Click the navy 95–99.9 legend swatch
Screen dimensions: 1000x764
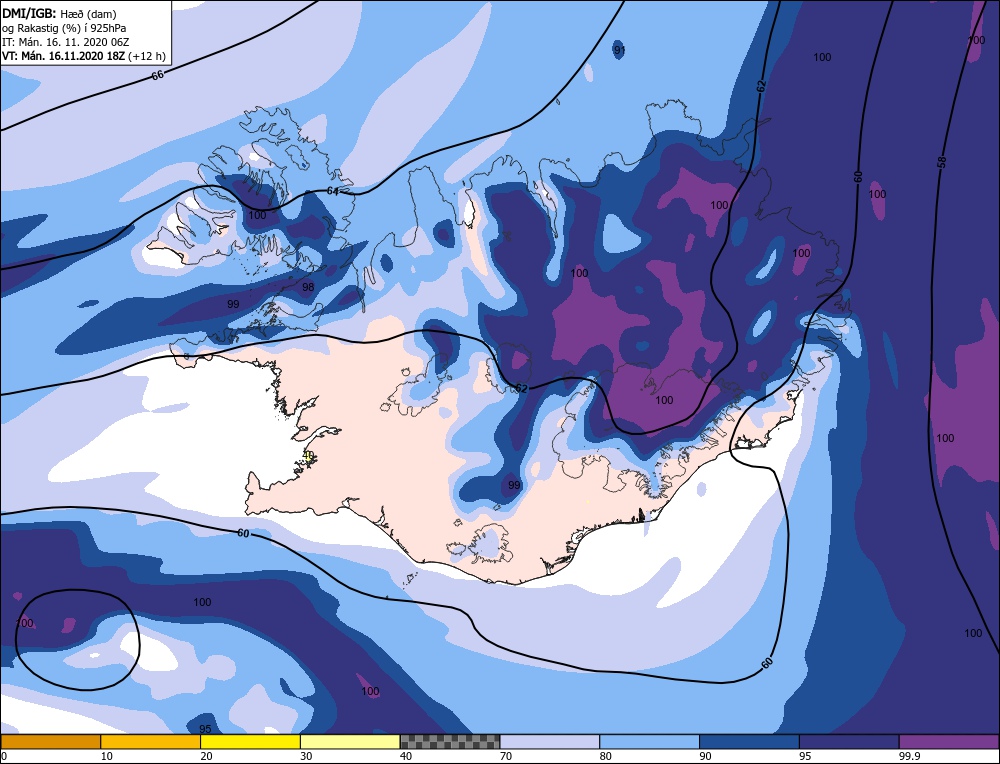click(849, 742)
